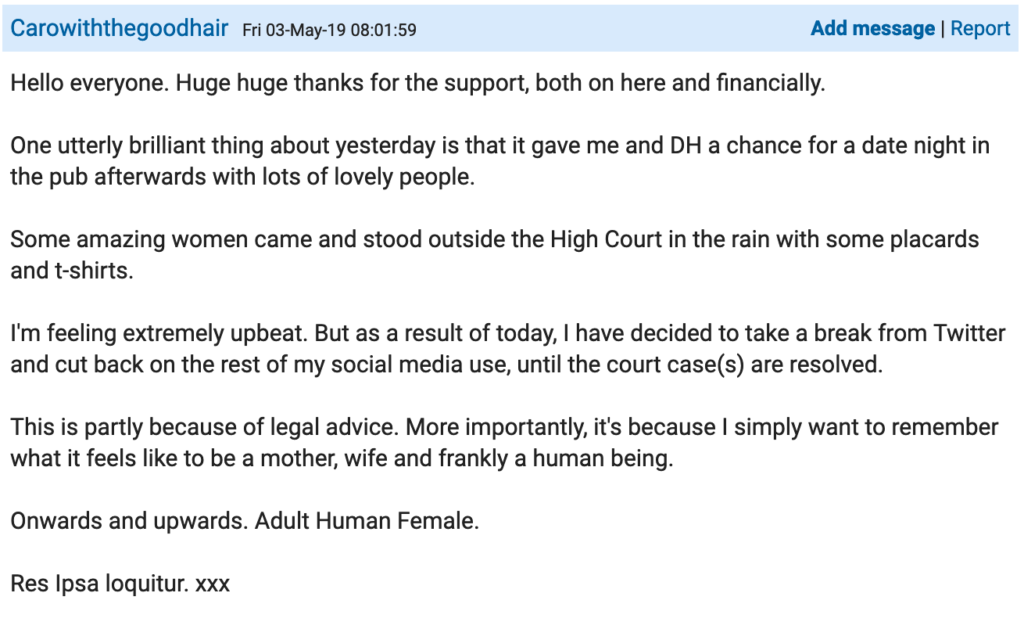The height and width of the screenshot is (618, 1024).
Task: Click the closing line Res Ipsa loquitur. xxx
Action: pyautogui.click(x=120, y=583)
